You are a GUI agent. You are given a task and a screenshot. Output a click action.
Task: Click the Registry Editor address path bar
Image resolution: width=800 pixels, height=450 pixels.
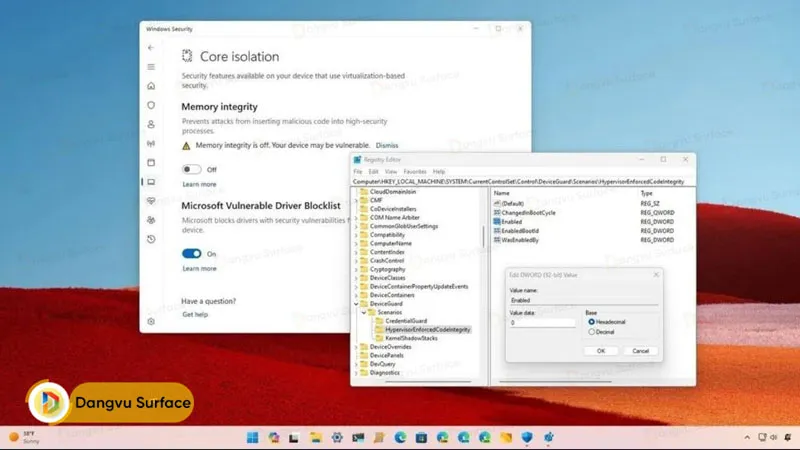(x=523, y=182)
